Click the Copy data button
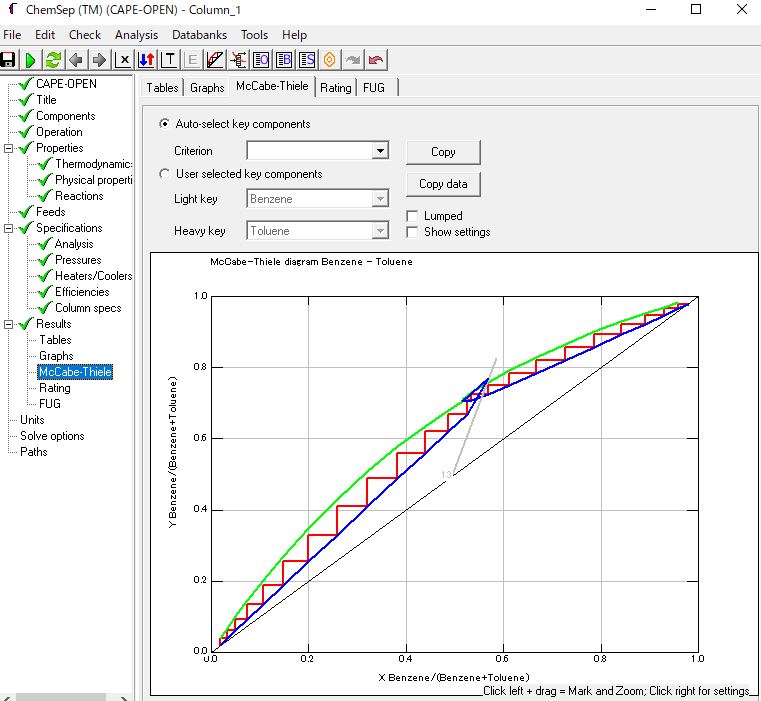Image resolution: width=761 pixels, height=701 pixels. 443,184
